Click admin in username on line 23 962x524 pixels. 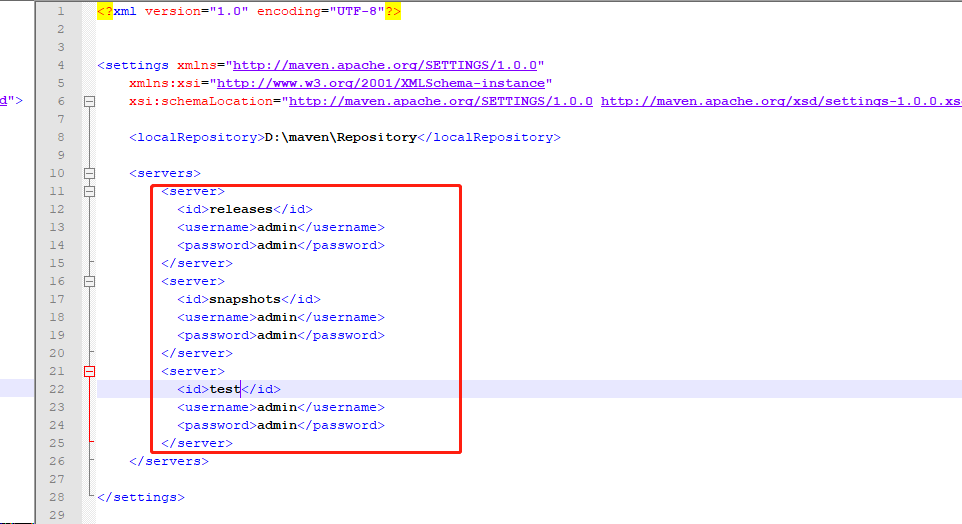coord(277,407)
